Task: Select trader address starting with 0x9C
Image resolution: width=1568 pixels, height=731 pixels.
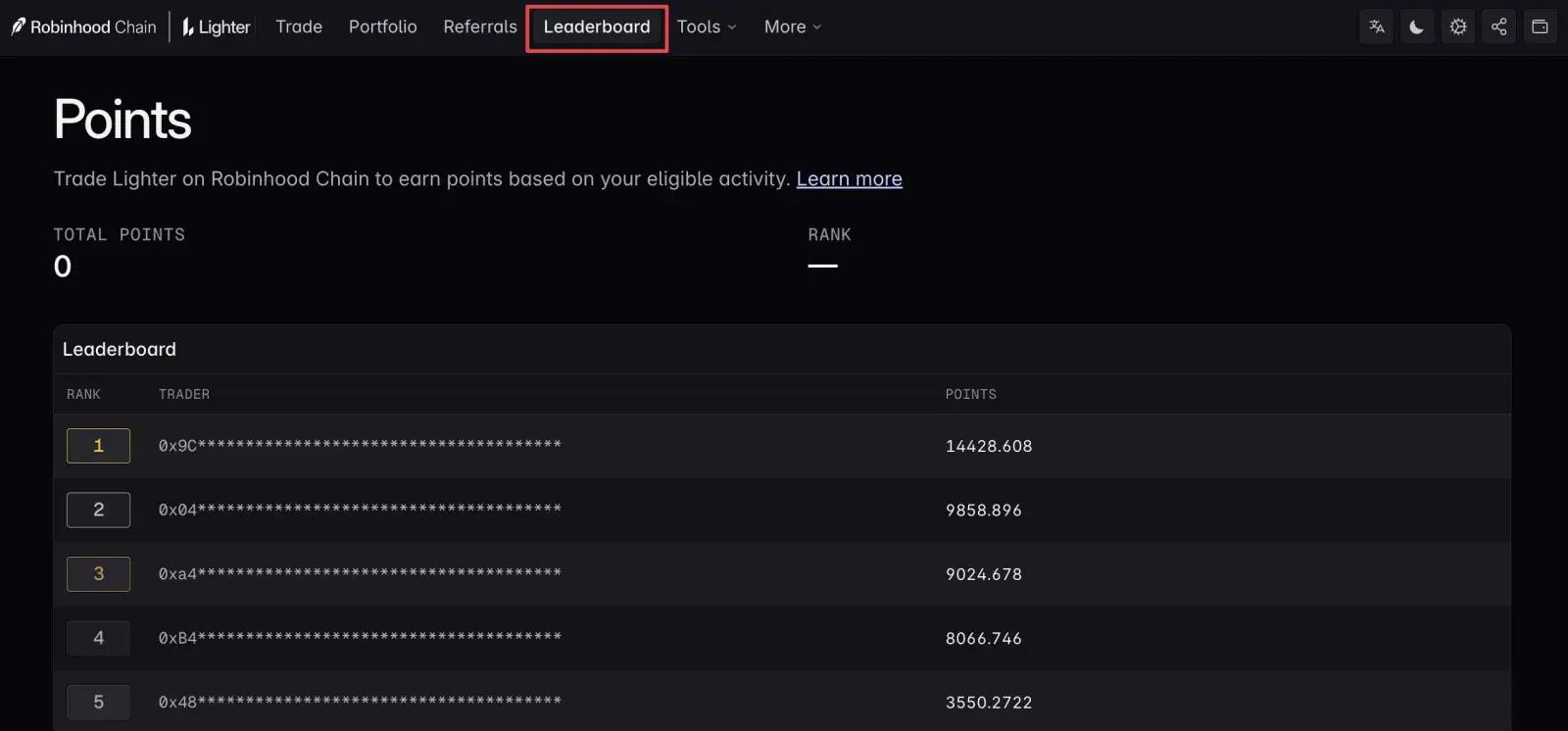Action: click(x=360, y=446)
